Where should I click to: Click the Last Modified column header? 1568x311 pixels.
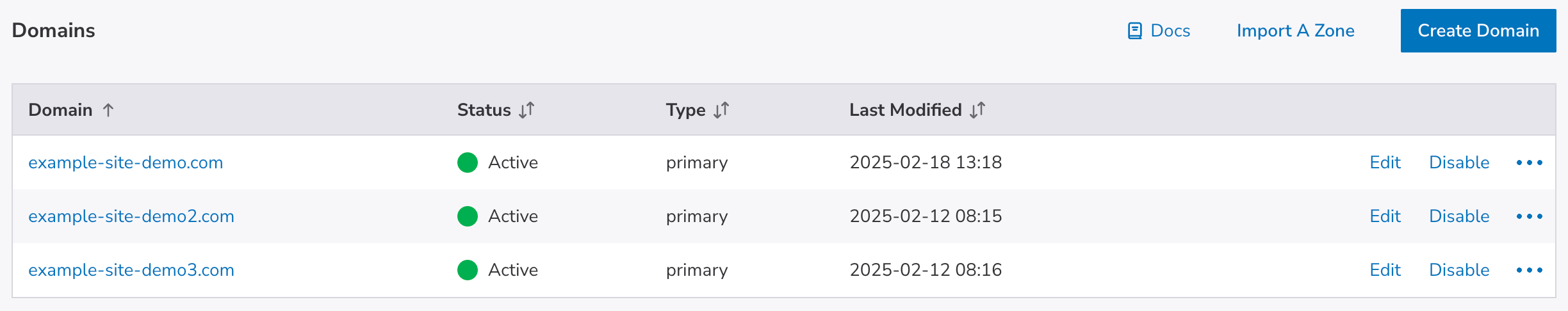[905, 110]
